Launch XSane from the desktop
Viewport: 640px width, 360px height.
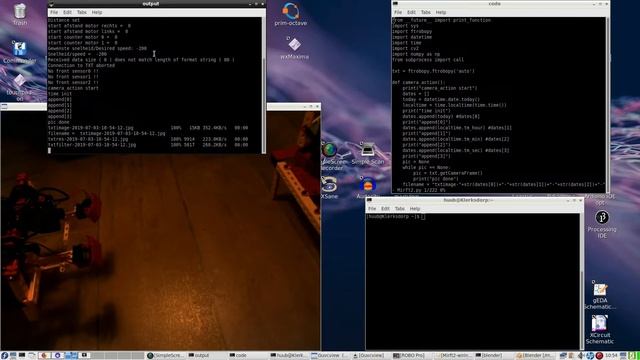(329, 188)
